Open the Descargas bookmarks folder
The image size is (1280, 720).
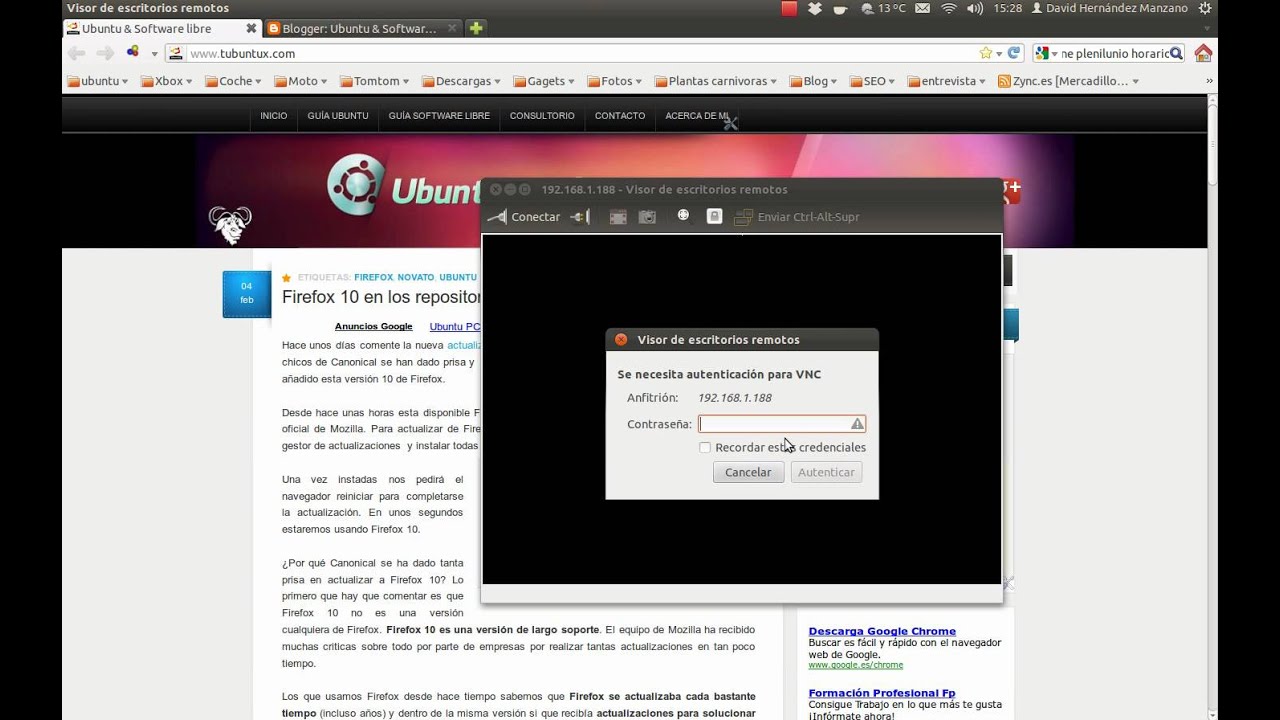(x=462, y=81)
